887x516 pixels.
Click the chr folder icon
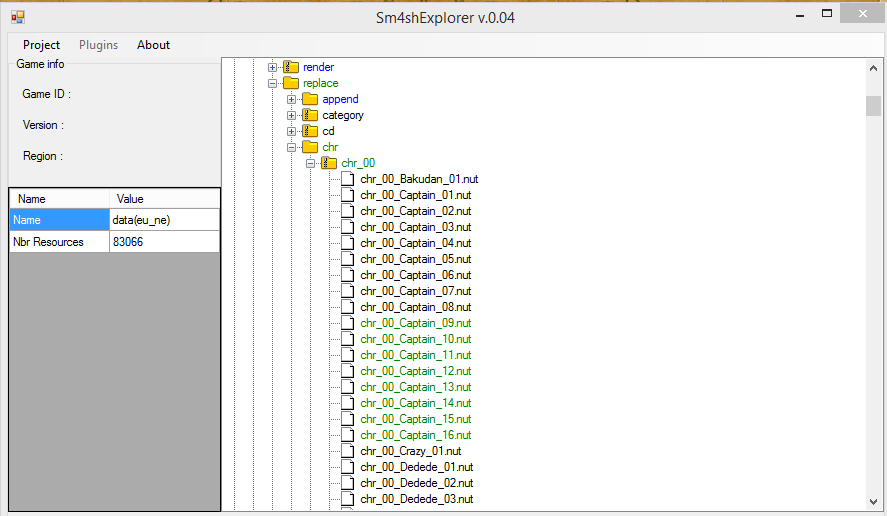(x=310, y=147)
